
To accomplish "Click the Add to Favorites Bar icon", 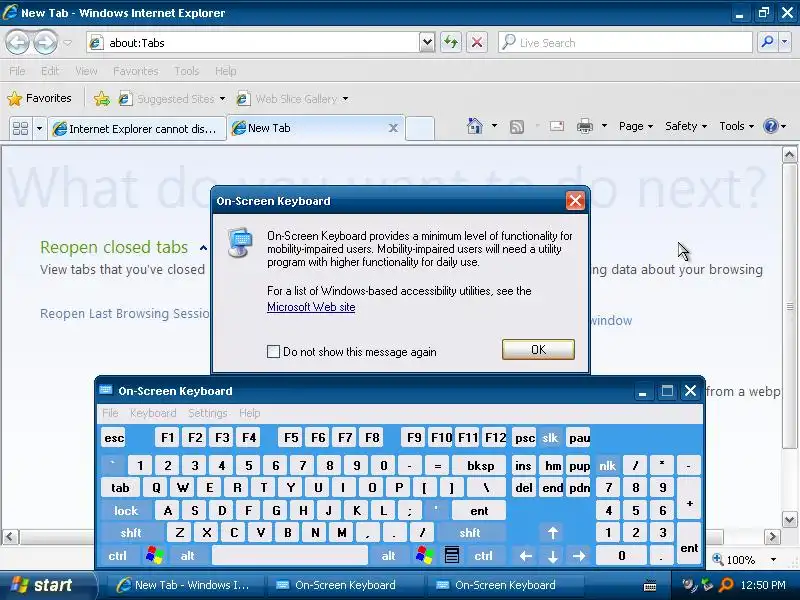I will tap(102, 98).
